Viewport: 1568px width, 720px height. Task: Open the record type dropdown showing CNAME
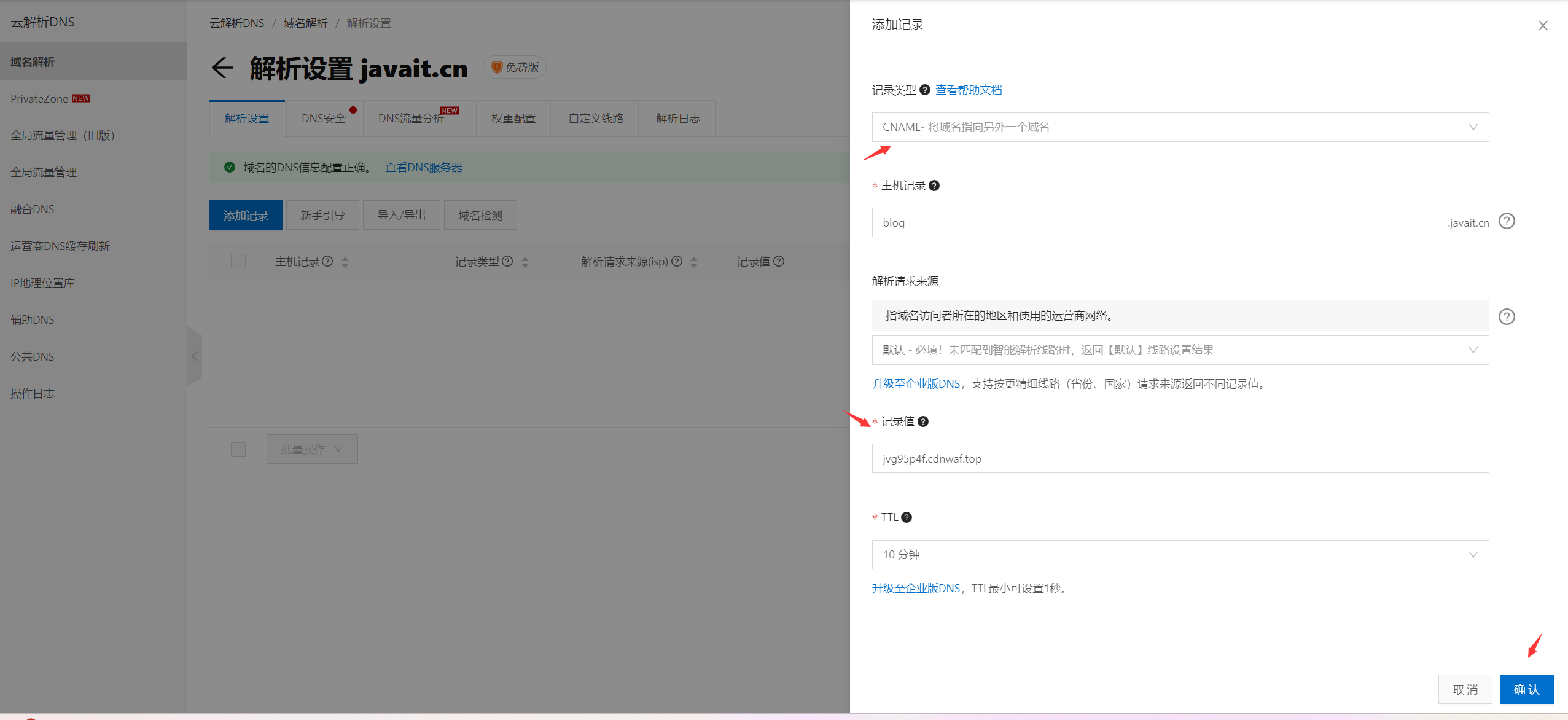[1179, 127]
